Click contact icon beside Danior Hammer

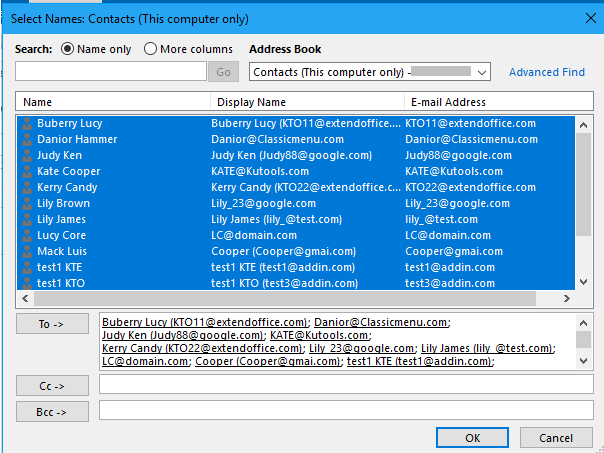(27, 139)
